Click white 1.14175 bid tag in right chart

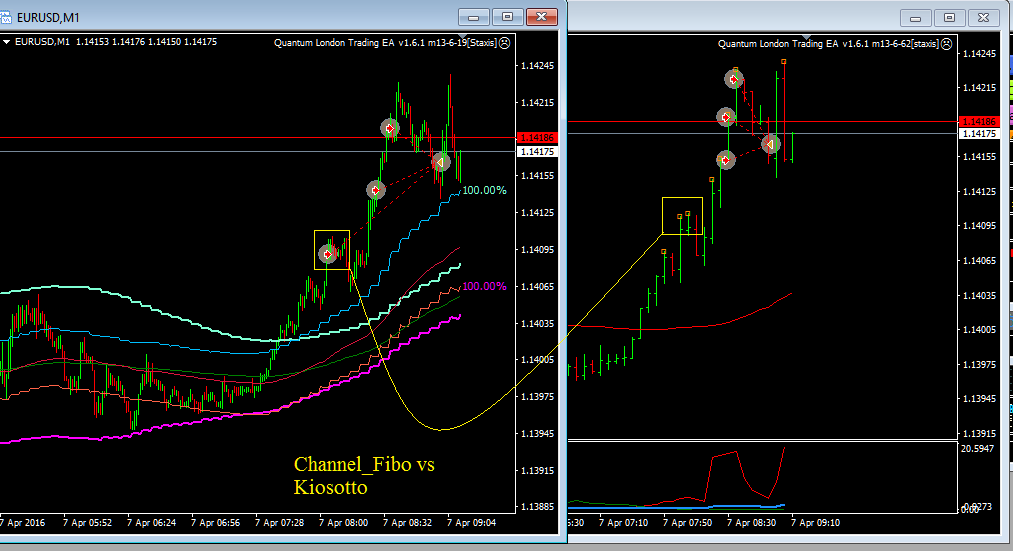979,134
